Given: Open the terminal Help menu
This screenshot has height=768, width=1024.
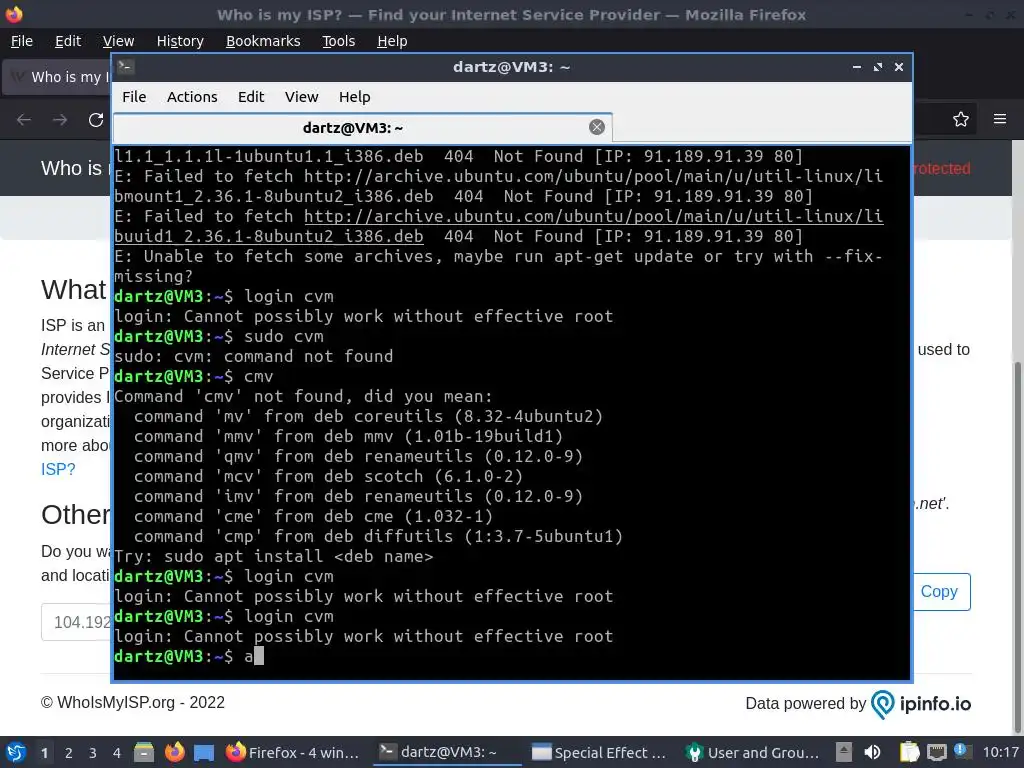Looking at the screenshot, I should click(355, 97).
